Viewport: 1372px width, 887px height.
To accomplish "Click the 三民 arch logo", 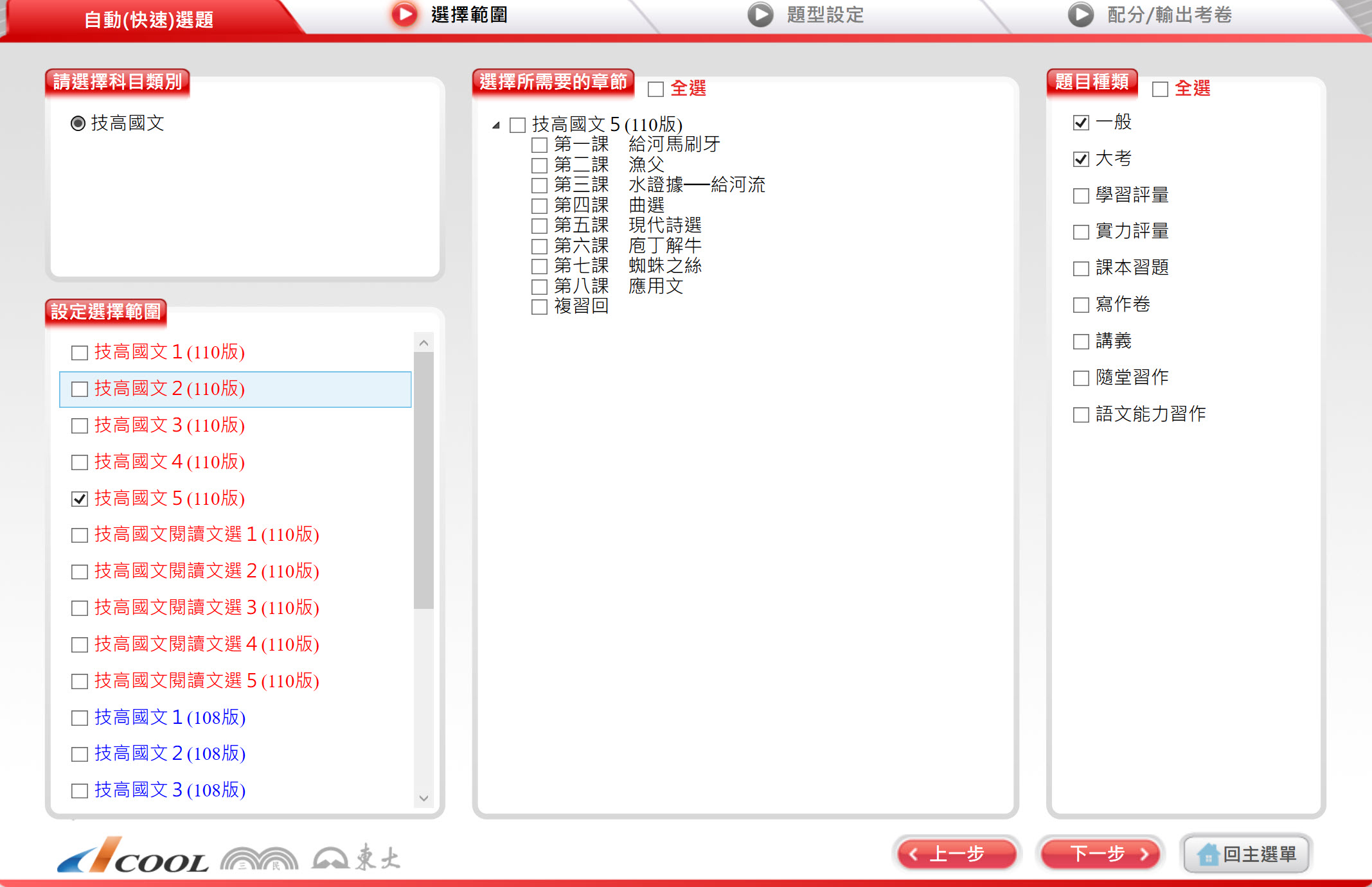I will click(259, 859).
